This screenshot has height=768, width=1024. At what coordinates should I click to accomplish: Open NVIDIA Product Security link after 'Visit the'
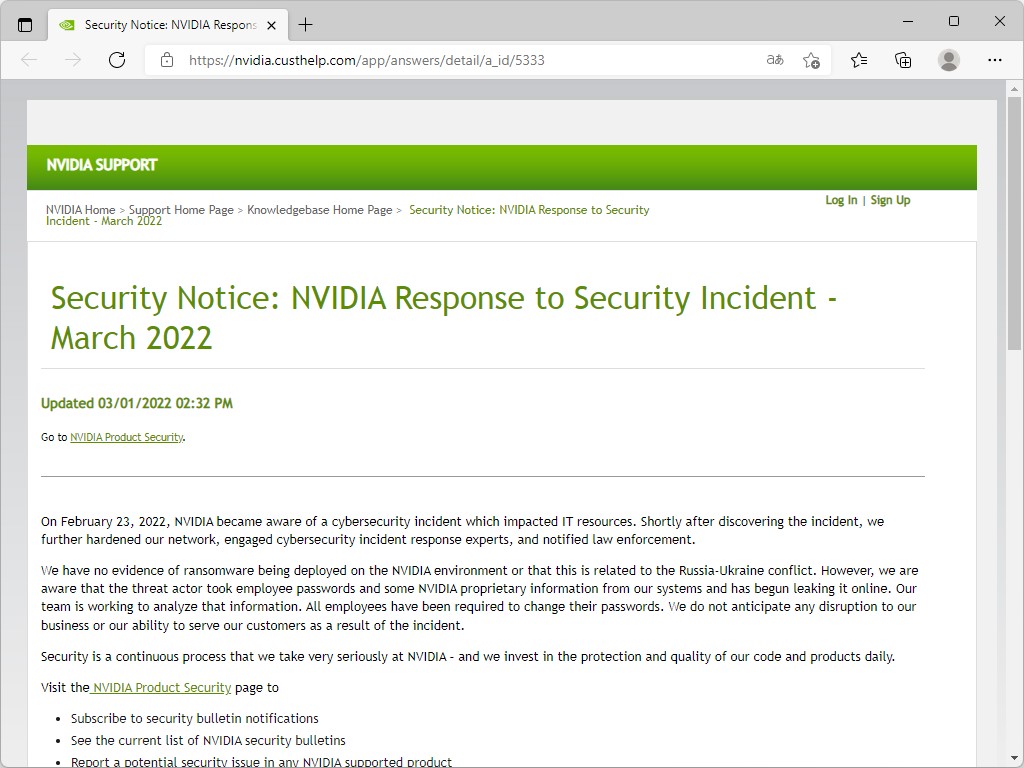tap(161, 688)
